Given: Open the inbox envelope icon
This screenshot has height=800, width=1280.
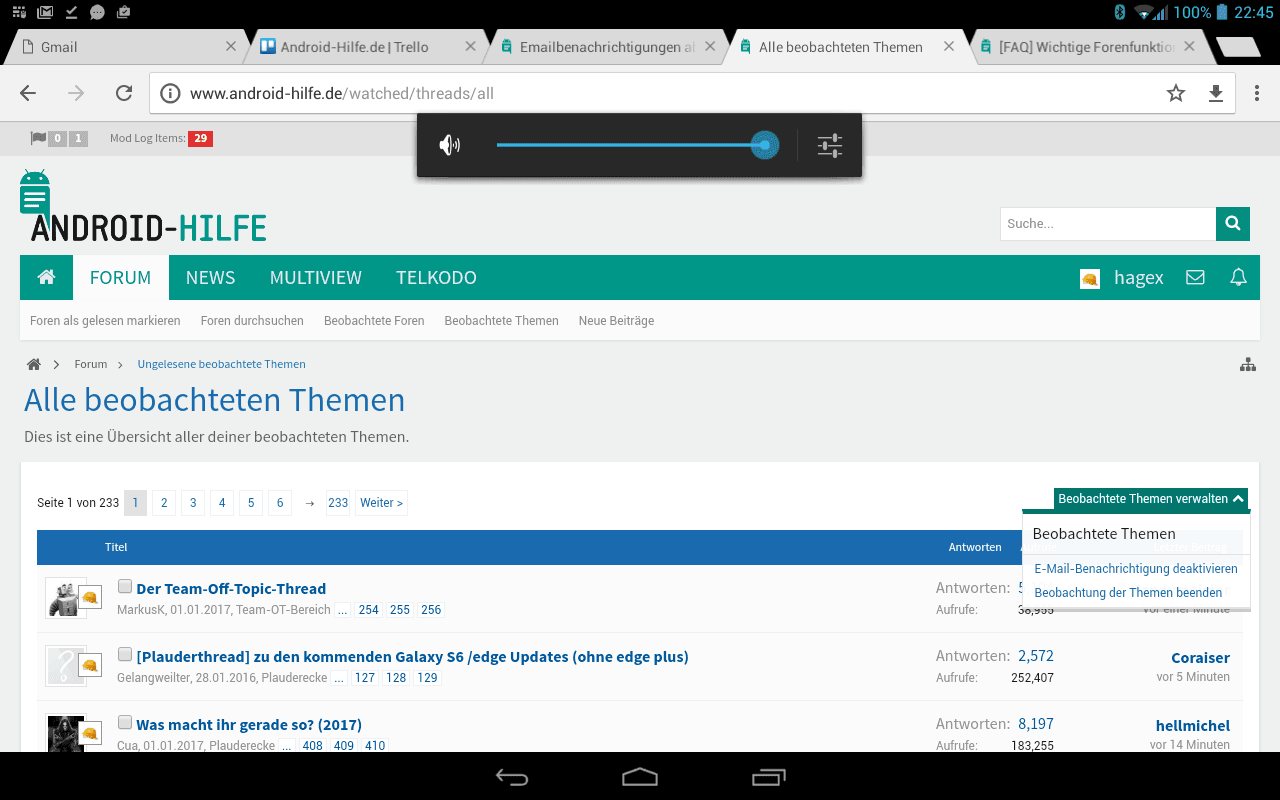Looking at the screenshot, I should pyautogui.click(x=1195, y=278).
